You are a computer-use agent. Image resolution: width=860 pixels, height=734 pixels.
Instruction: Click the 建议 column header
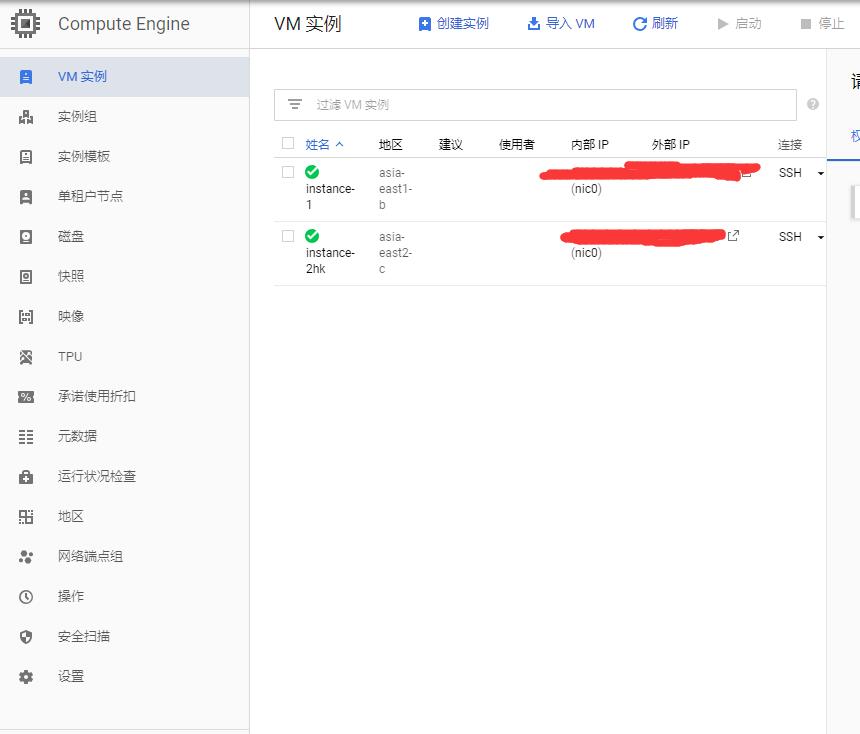click(x=451, y=144)
